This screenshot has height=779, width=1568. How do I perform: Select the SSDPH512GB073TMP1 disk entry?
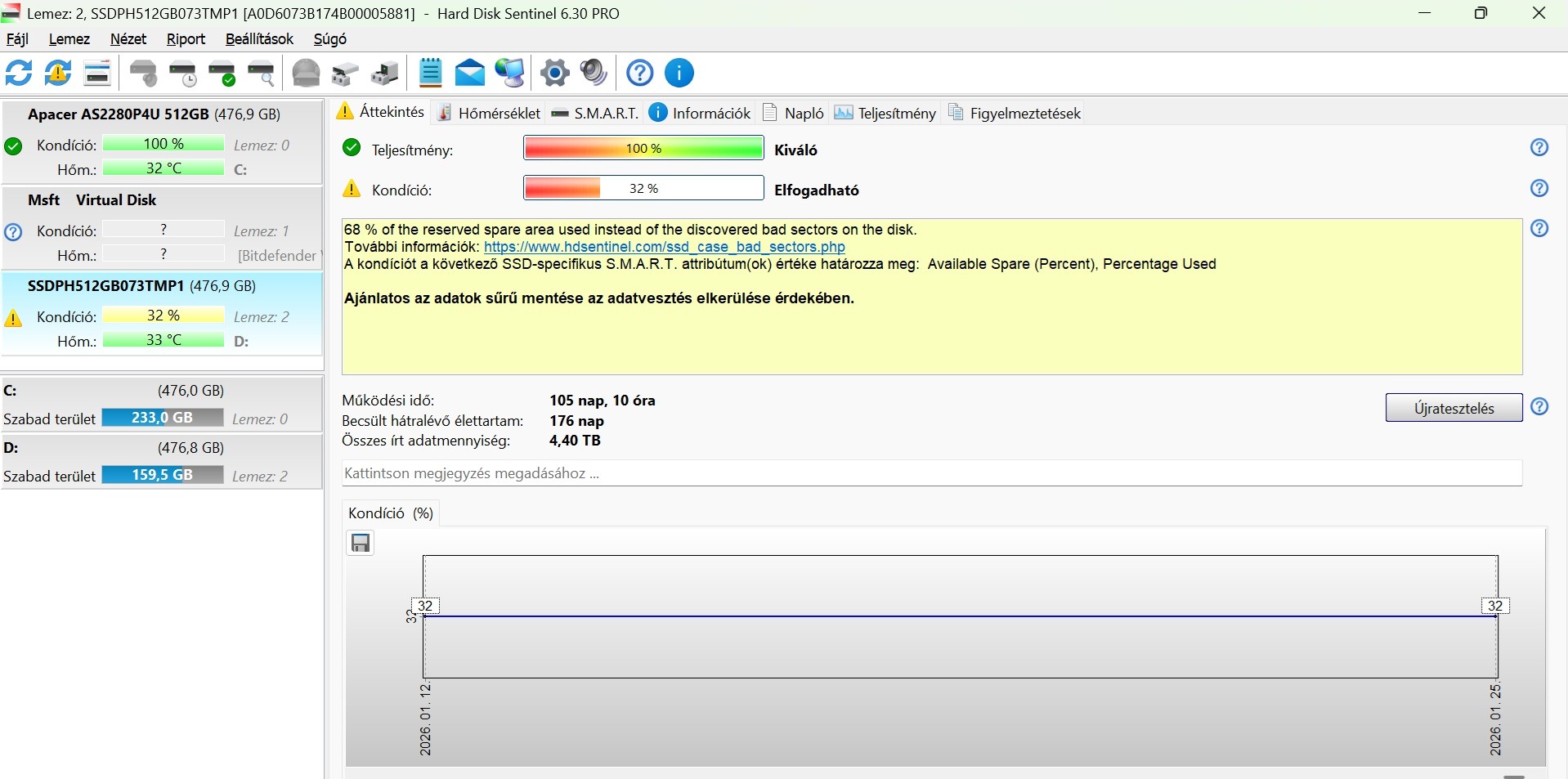click(162, 313)
